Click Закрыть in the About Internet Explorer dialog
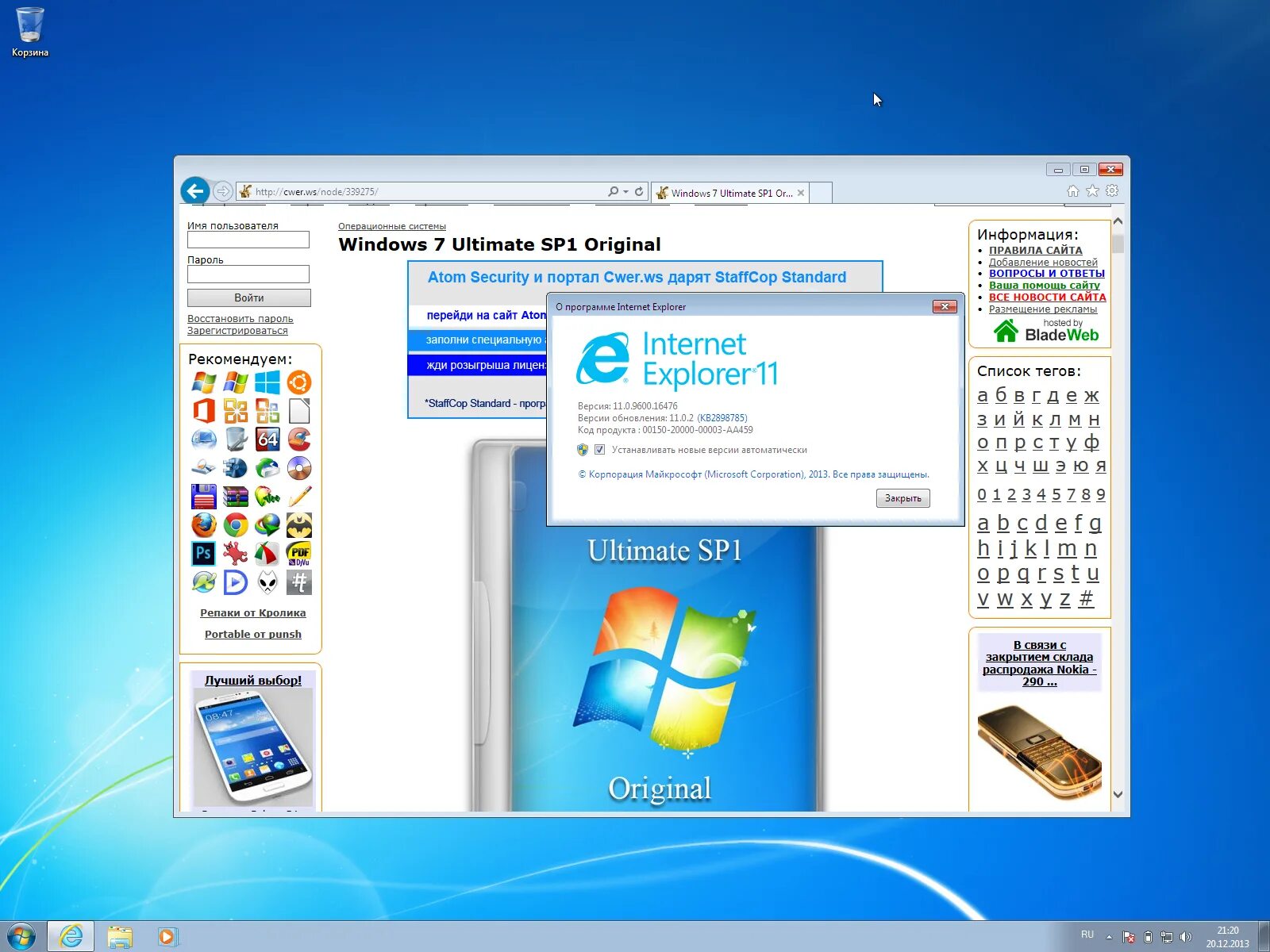 click(x=902, y=498)
